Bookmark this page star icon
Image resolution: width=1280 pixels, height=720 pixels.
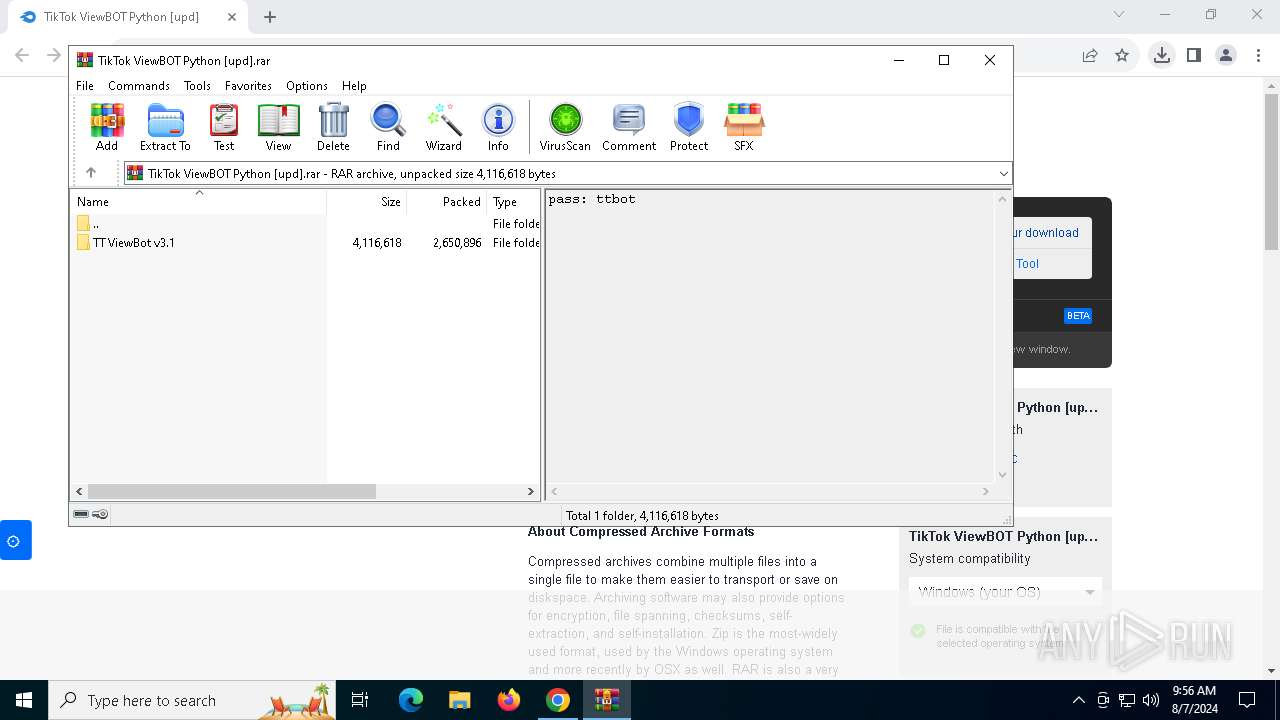click(1122, 55)
